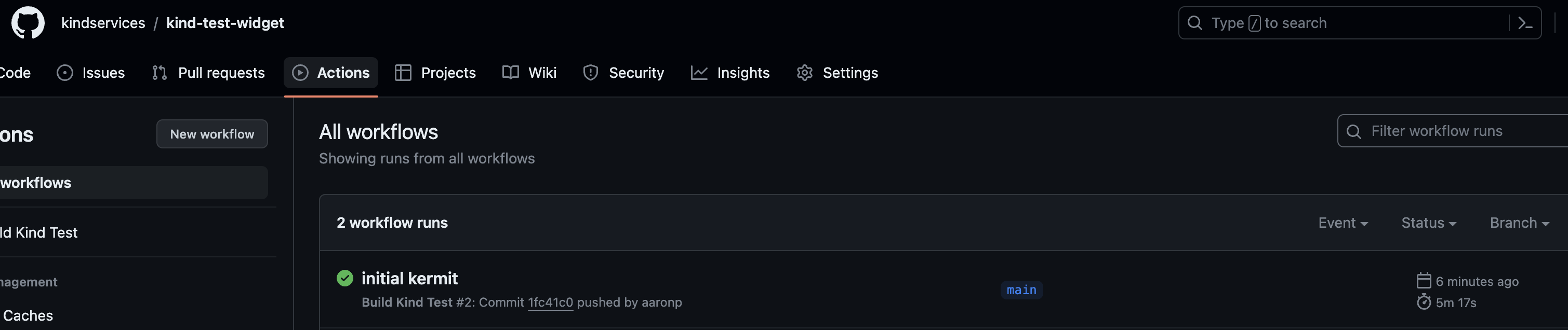
Task: Open the command palette icon in search bar
Action: tap(1525, 23)
